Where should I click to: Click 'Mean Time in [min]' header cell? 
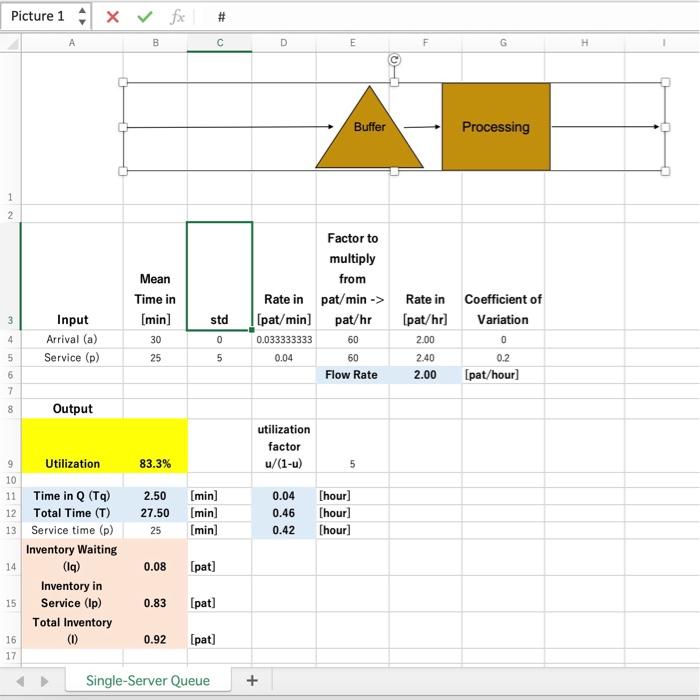pyautogui.click(x=155, y=276)
